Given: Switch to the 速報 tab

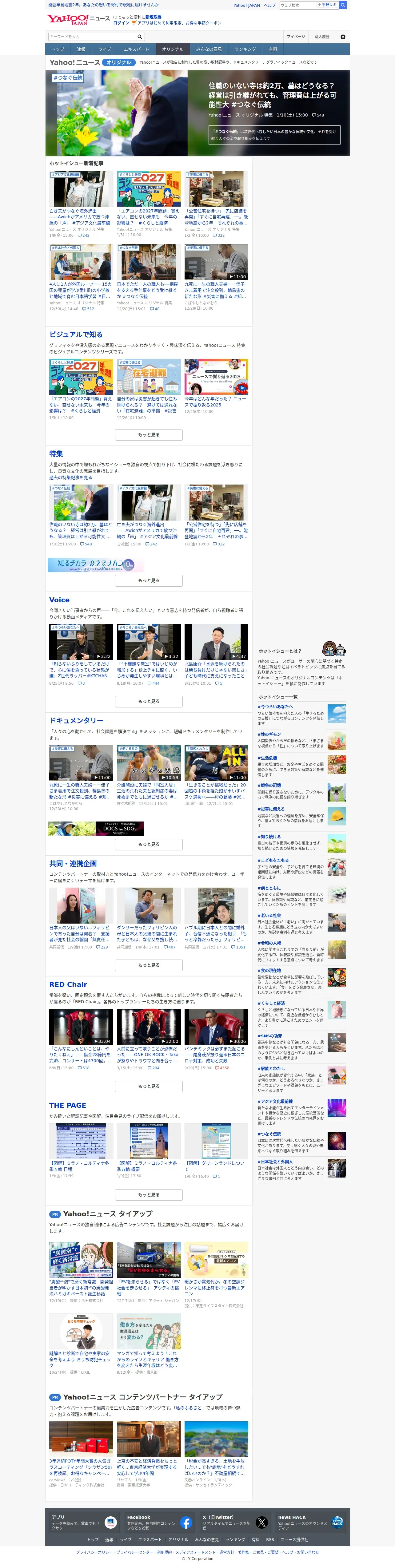Looking at the screenshot, I should click(x=81, y=49).
